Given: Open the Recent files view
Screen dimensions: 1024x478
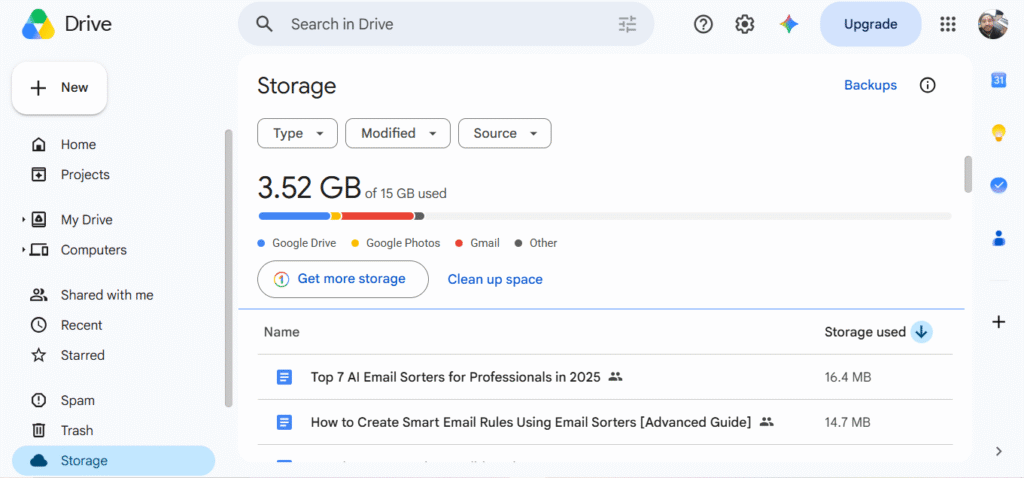Looking at the screenshot, I should (x=82, y=325).
